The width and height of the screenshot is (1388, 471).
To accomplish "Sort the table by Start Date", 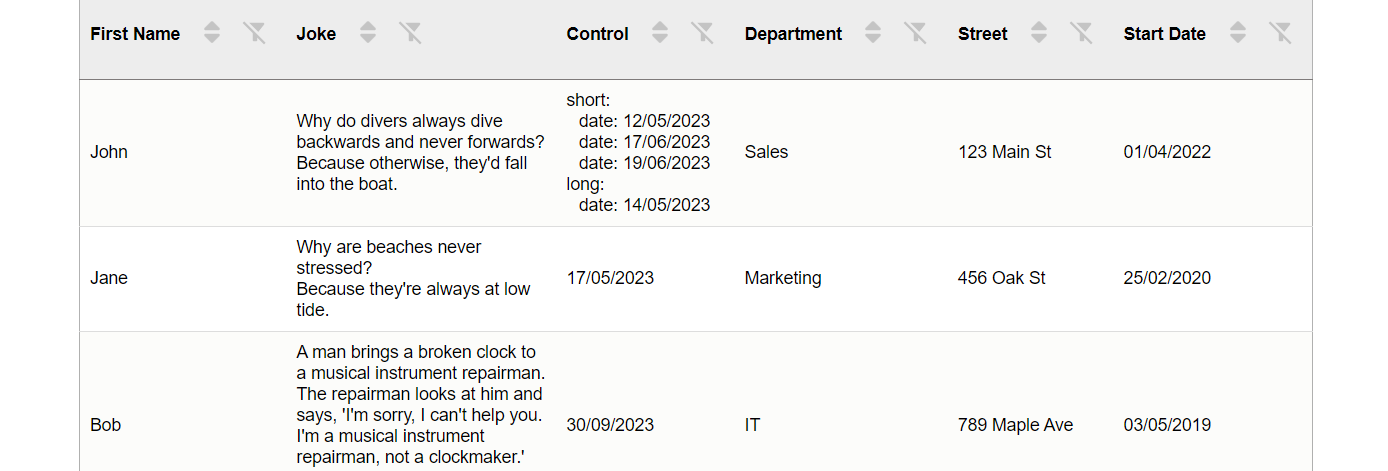I will 1238,33.
